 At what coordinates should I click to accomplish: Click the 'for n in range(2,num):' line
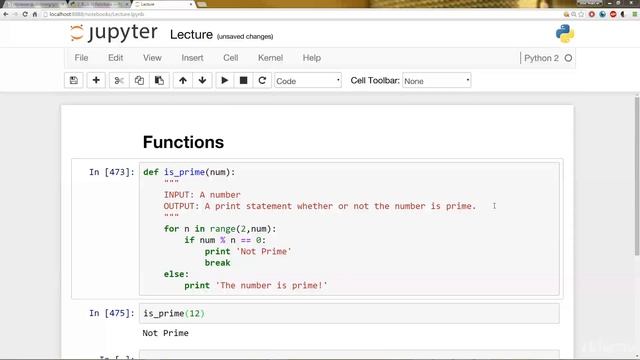click(x=220, y=229)
